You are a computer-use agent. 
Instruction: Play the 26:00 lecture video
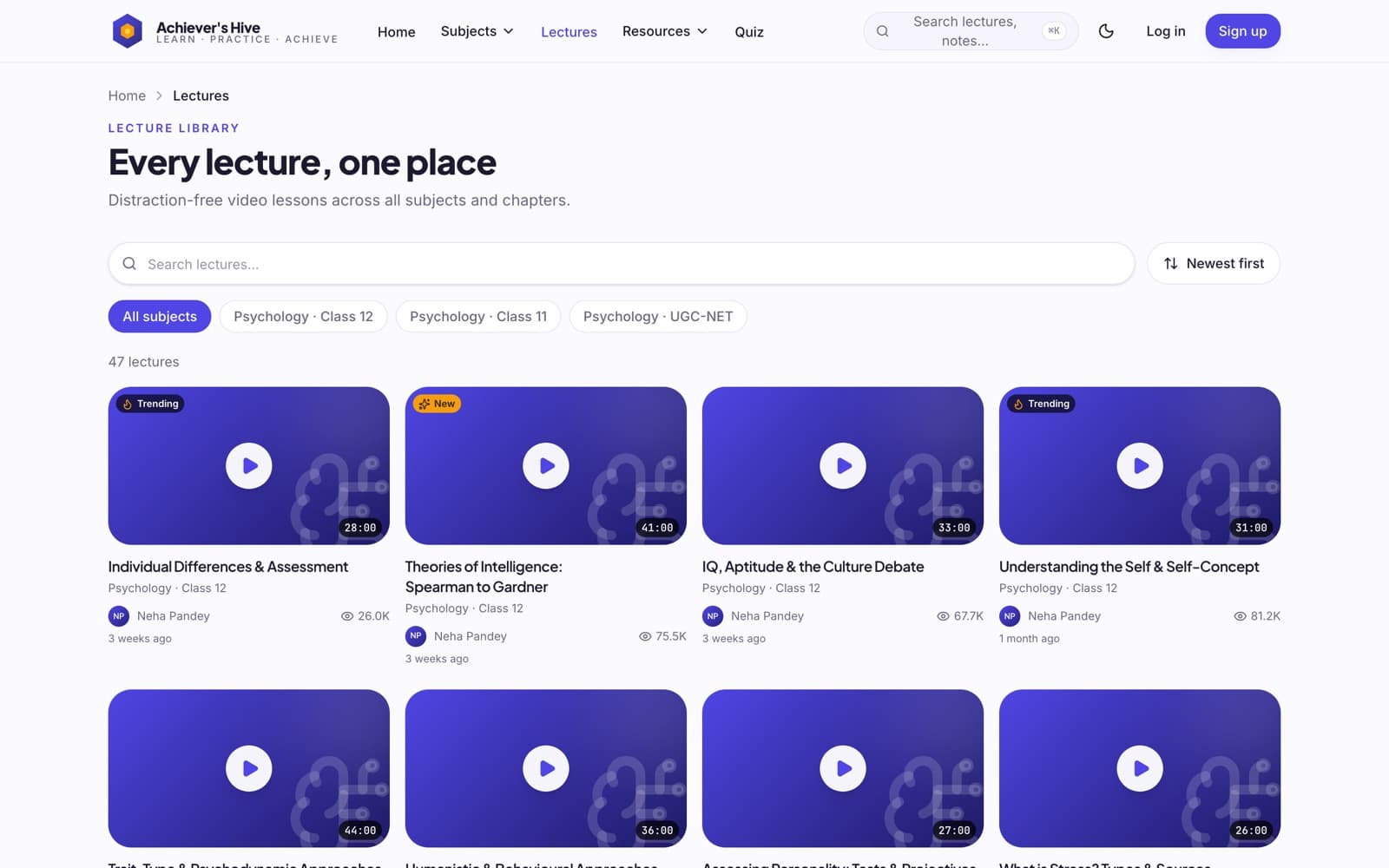coord(1140,769)
